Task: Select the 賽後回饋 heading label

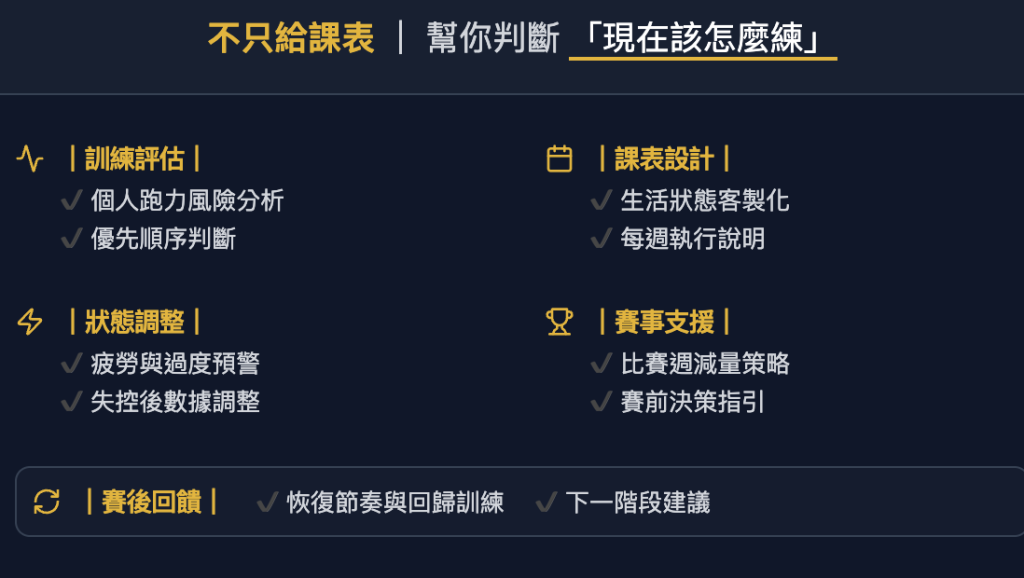Action: [151, 501]
